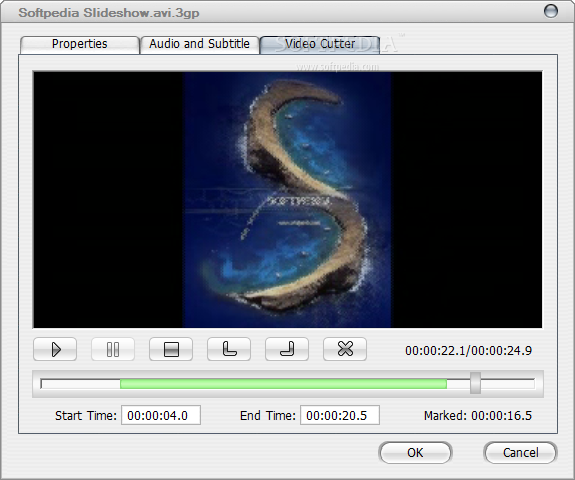Click the video preview frame

[288, 199]
